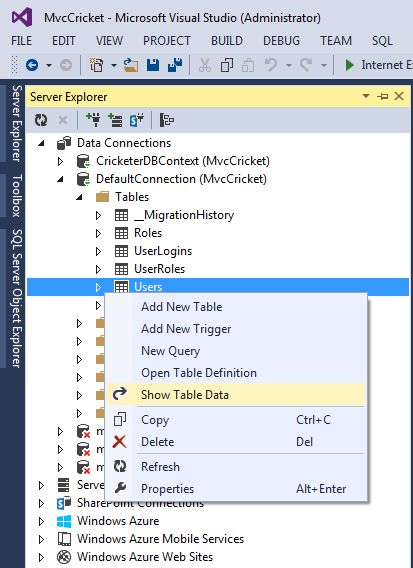This screenshot has width=413, height=568.
Task: Choose Copy in context menu
Action: click(235, 420)
